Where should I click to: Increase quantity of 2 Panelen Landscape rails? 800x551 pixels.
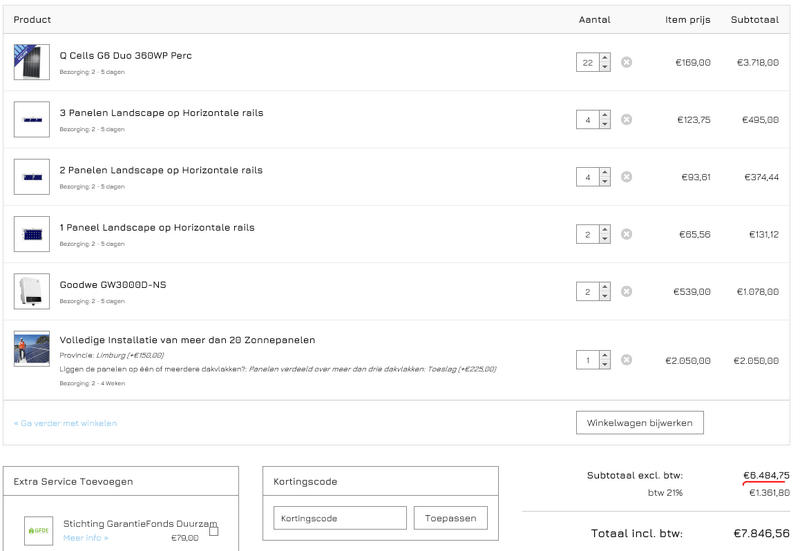605,172
